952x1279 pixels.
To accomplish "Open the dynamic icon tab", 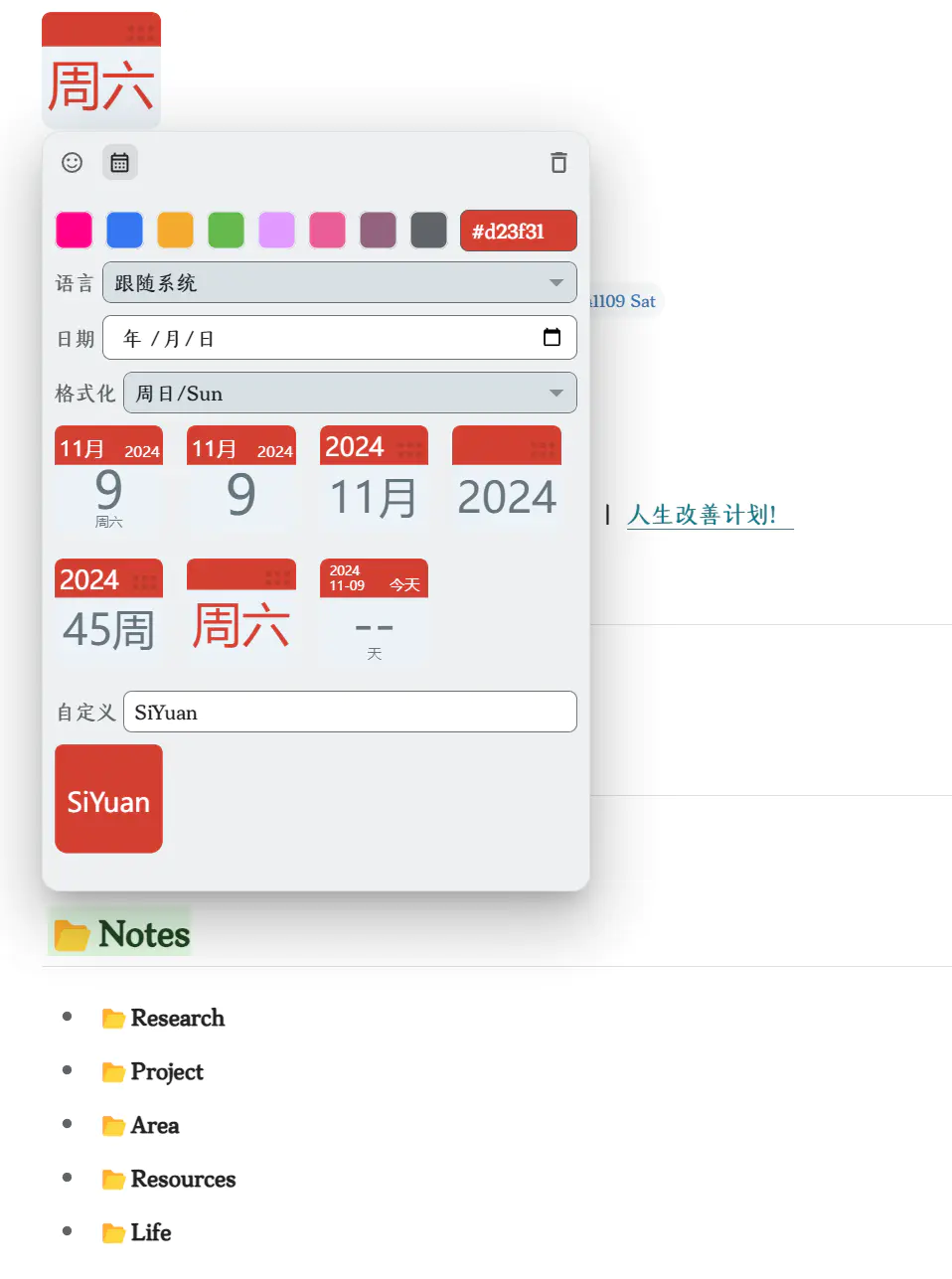I will 119,162.
